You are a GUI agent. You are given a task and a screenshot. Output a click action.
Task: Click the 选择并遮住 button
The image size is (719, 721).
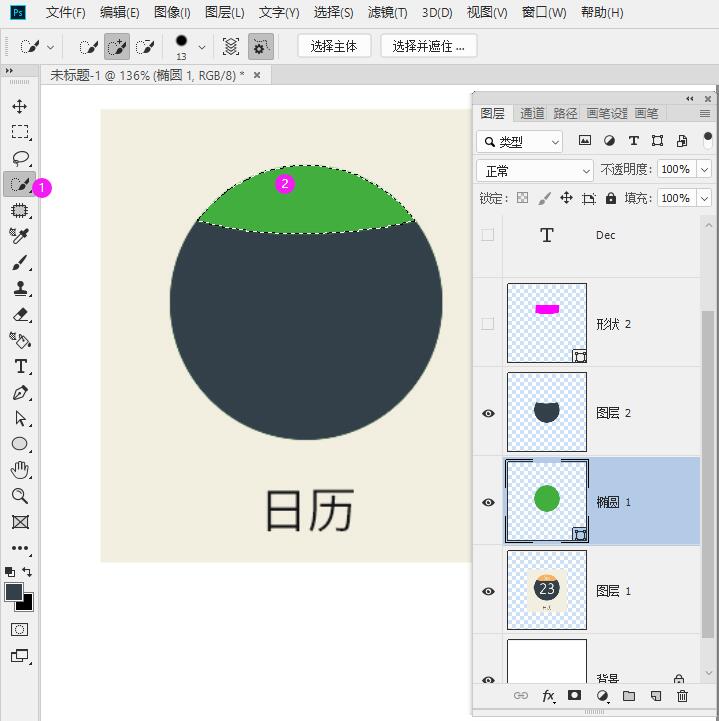pos(428,46)
